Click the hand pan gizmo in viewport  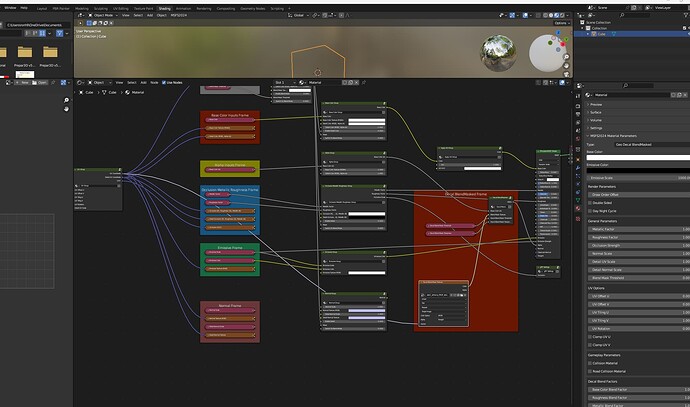click(566, 66)
